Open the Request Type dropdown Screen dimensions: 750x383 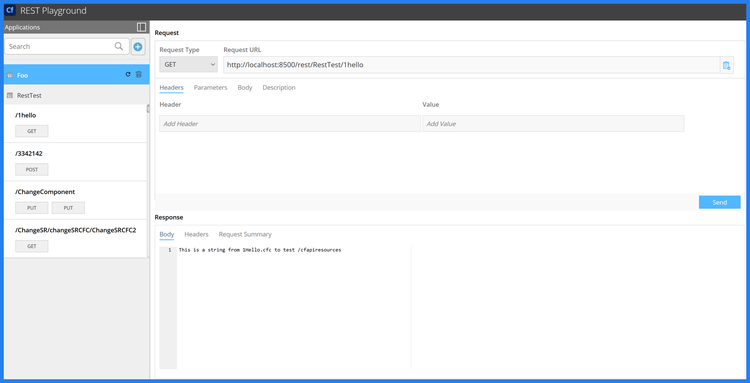[188, 65]
